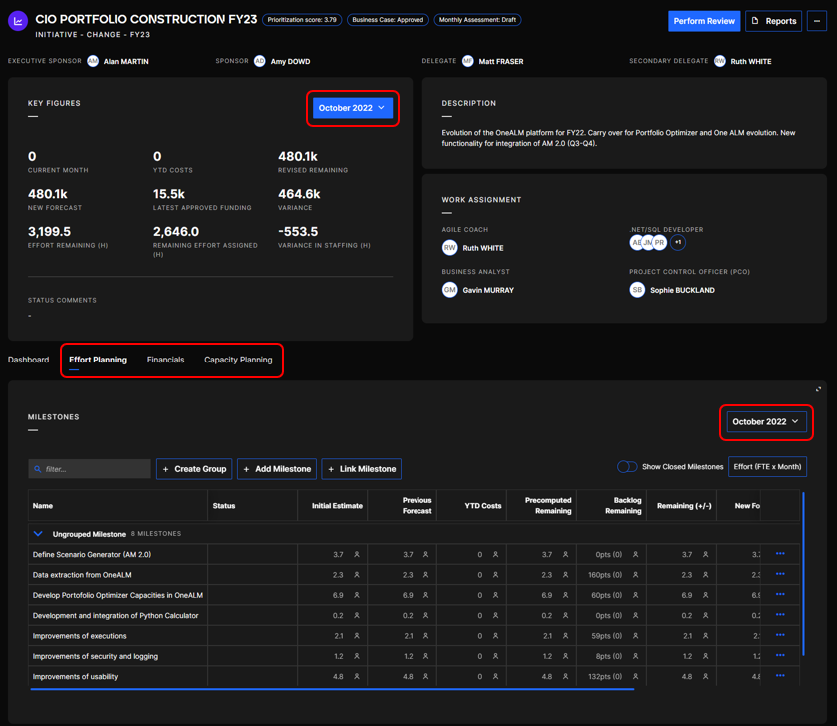Go to the Dashboard tab
This screenshot has height=726, width=837.
click(28, 360)
